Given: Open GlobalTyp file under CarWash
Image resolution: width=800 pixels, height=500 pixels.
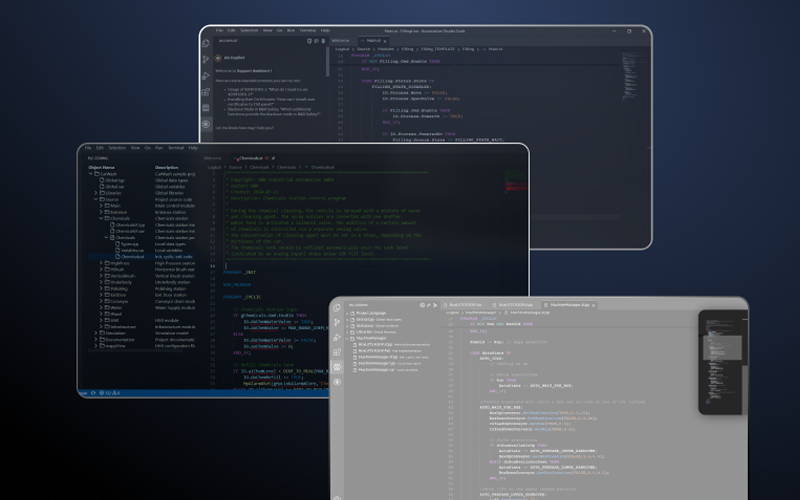Looking at the screenshot, I should 114,180.
